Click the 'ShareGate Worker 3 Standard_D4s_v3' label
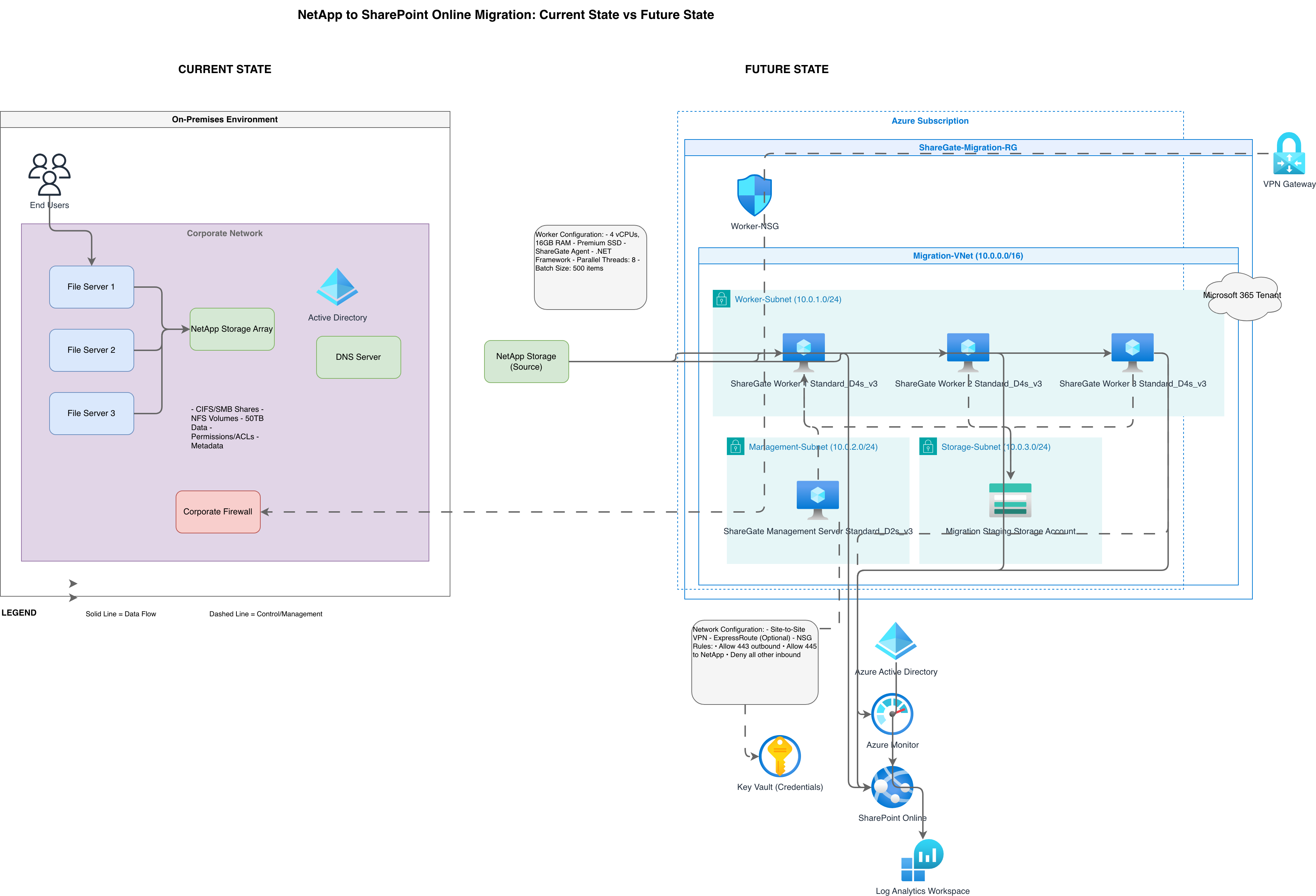This screenshot has width=1316, height=896. 1133,383
